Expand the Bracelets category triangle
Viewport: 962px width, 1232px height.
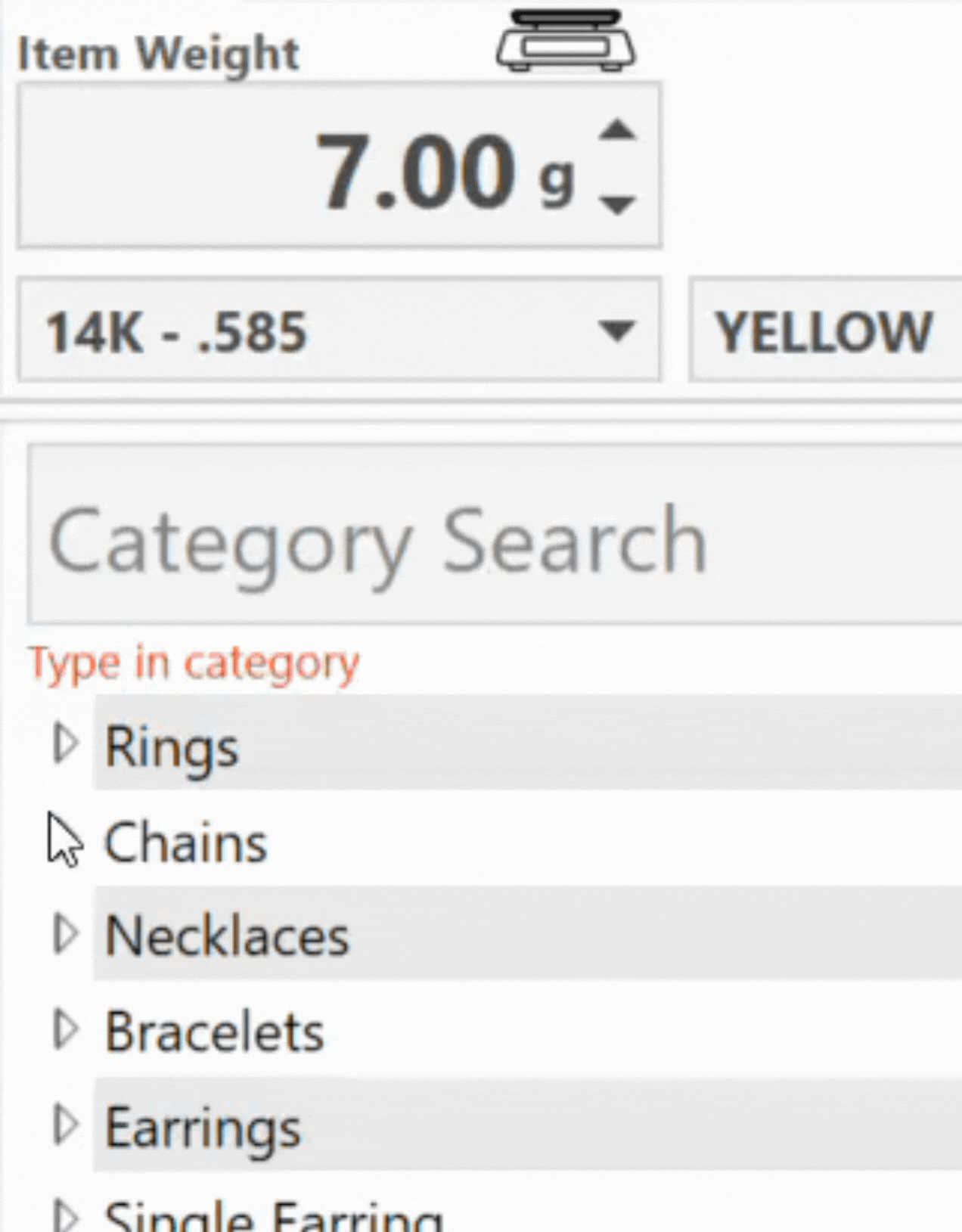(67, 1029)
